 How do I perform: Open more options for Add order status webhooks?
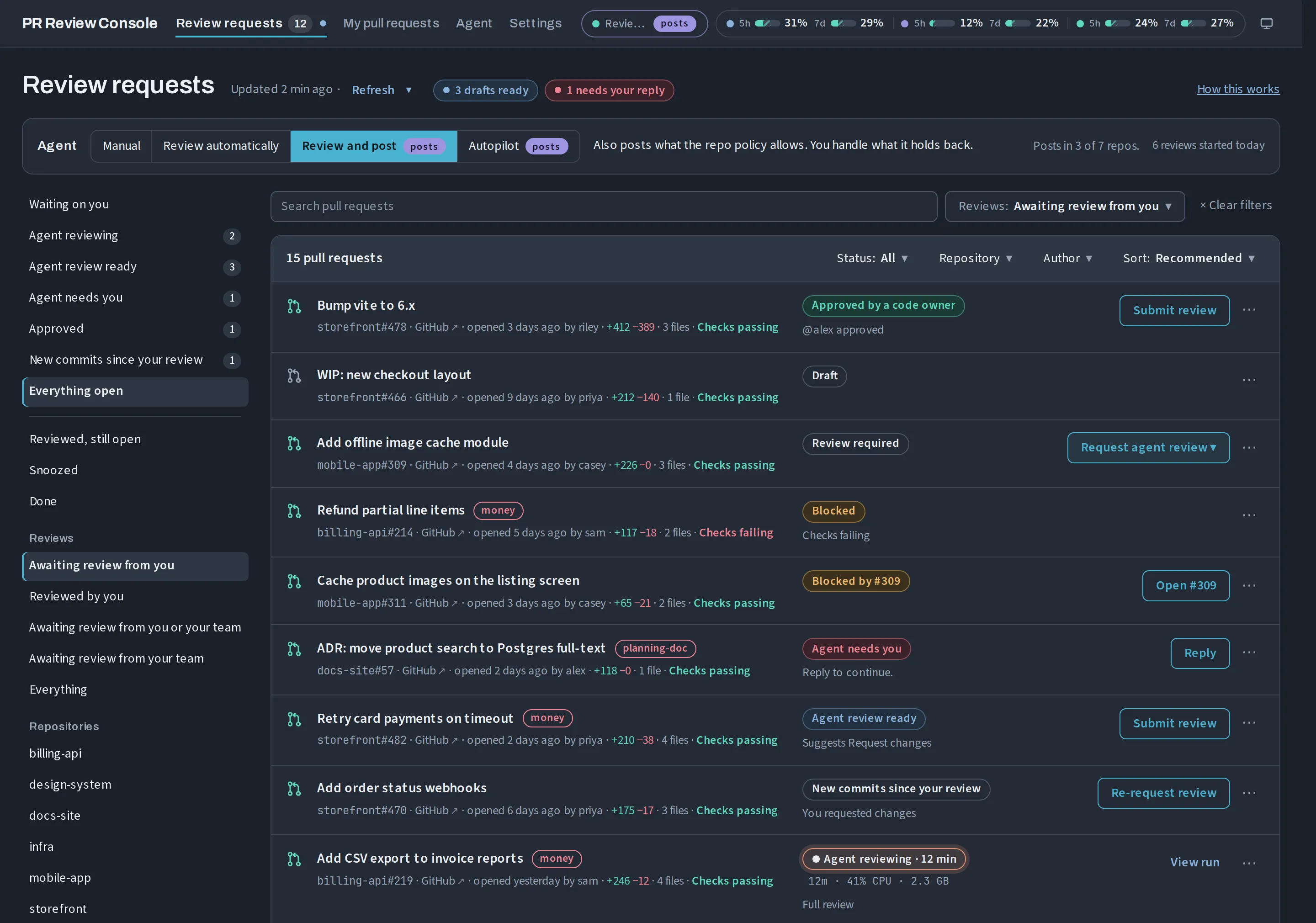click(x=1249, y=793)
